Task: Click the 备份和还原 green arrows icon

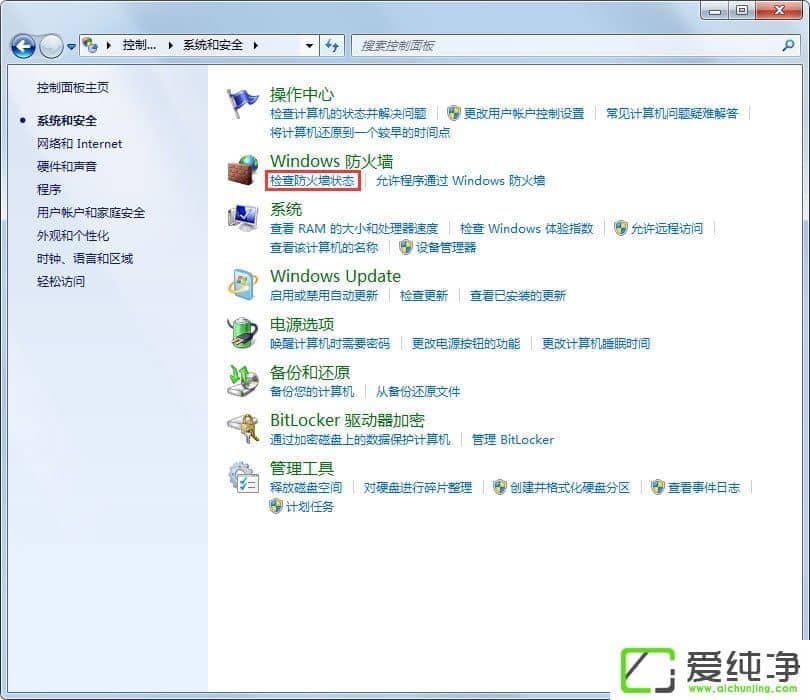Action: point(243,380)
